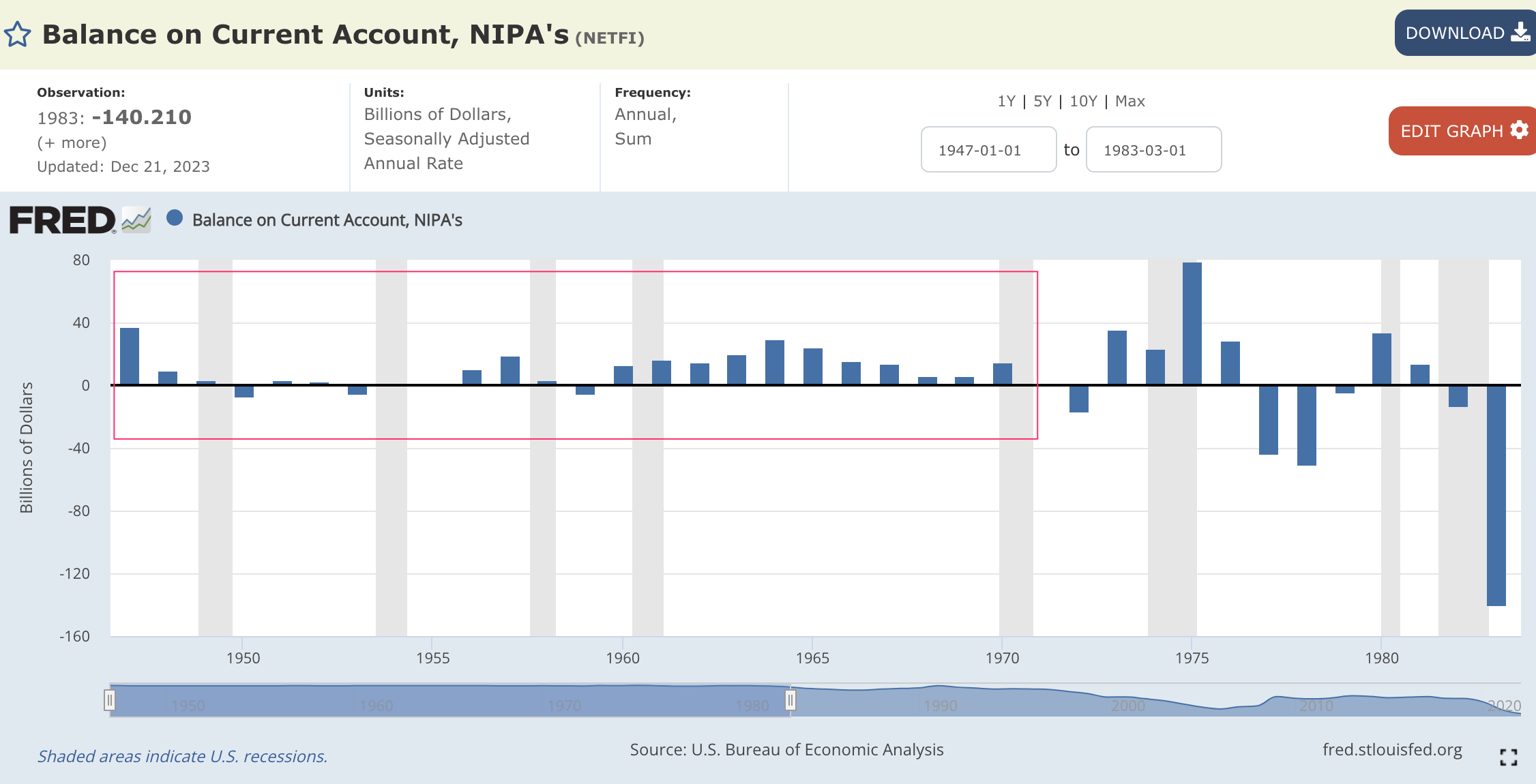Screen dimensions: 1536x784
Task: Open the fred.stlouisfed.org link
Action: 1391,750
